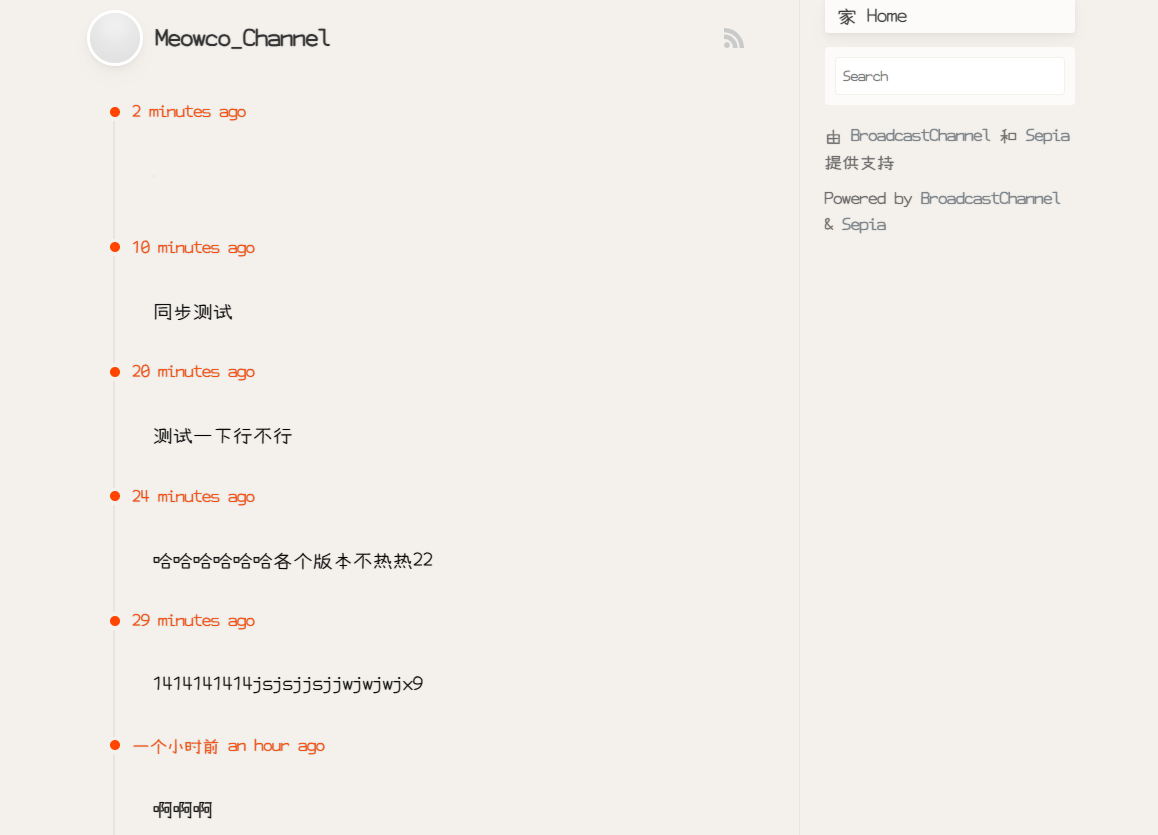1158x835 pixels.
Task: Click the orange dot beside "10 minutes ago"
Action: (x=115, y=248)
